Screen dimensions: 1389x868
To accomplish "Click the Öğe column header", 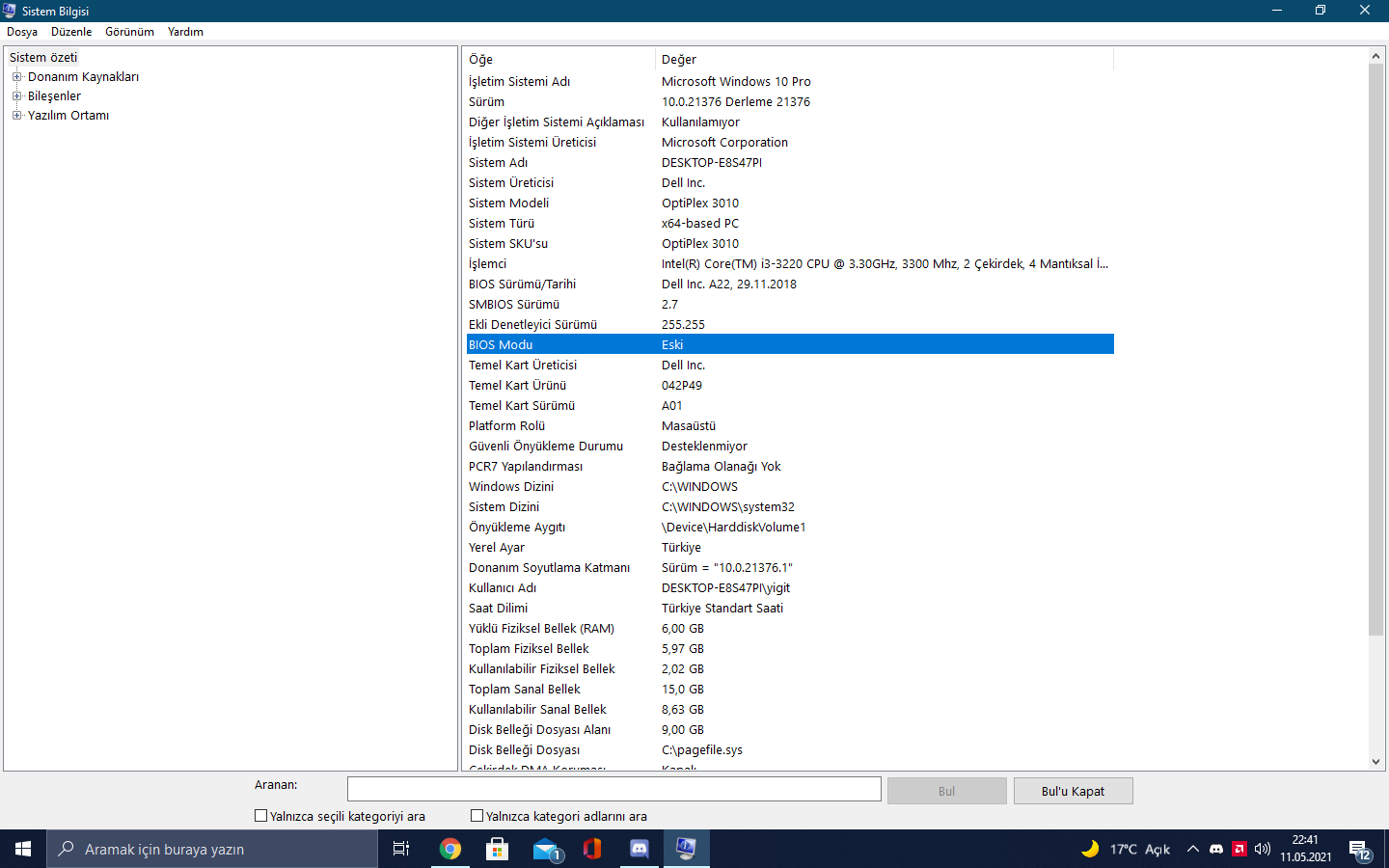I will 558,60.
